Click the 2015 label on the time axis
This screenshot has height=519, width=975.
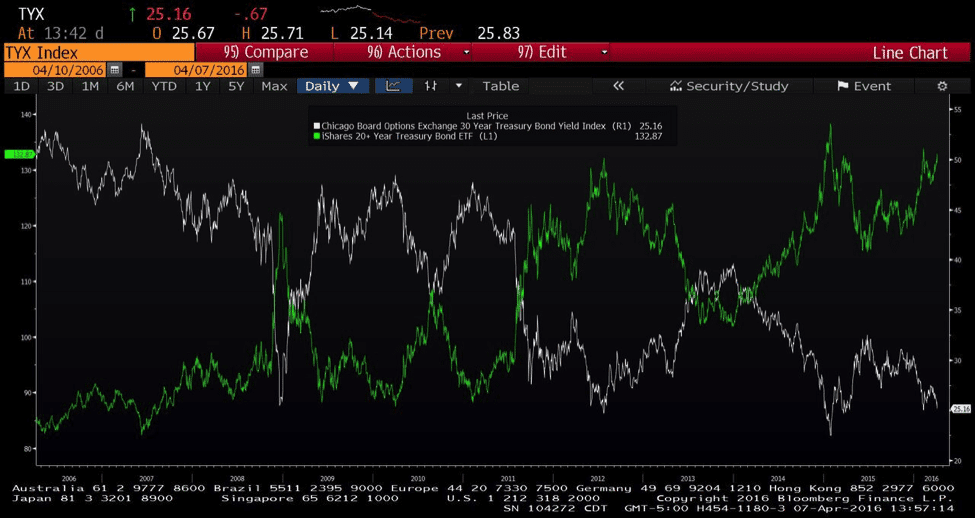pos(868,479)
